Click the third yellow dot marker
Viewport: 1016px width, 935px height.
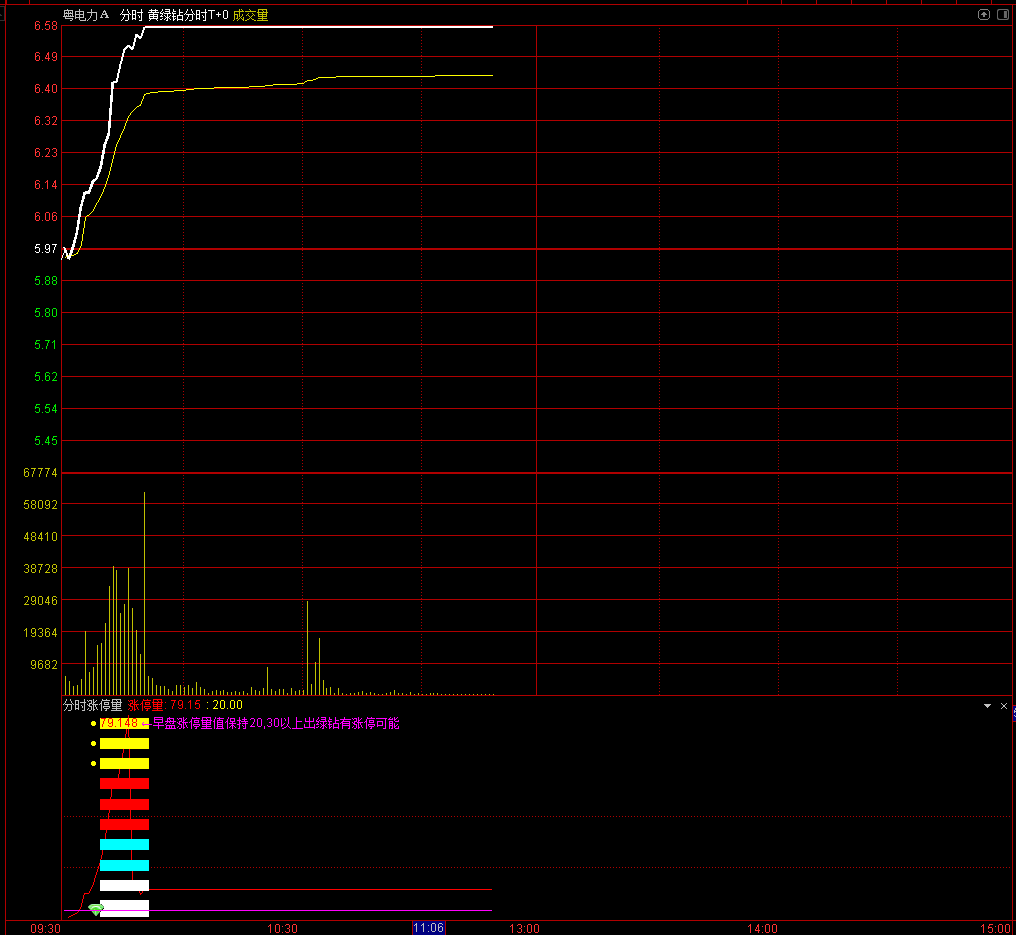(93, 763)
